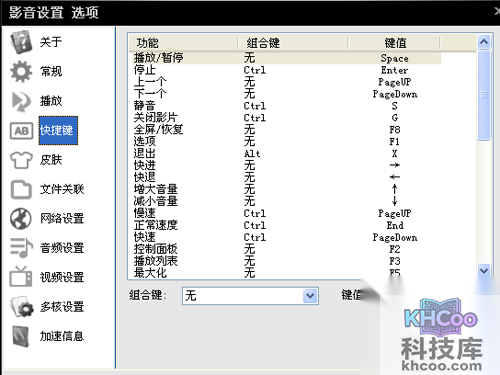Open 音频设置 page
500x375 pixels.
(62, 248)
